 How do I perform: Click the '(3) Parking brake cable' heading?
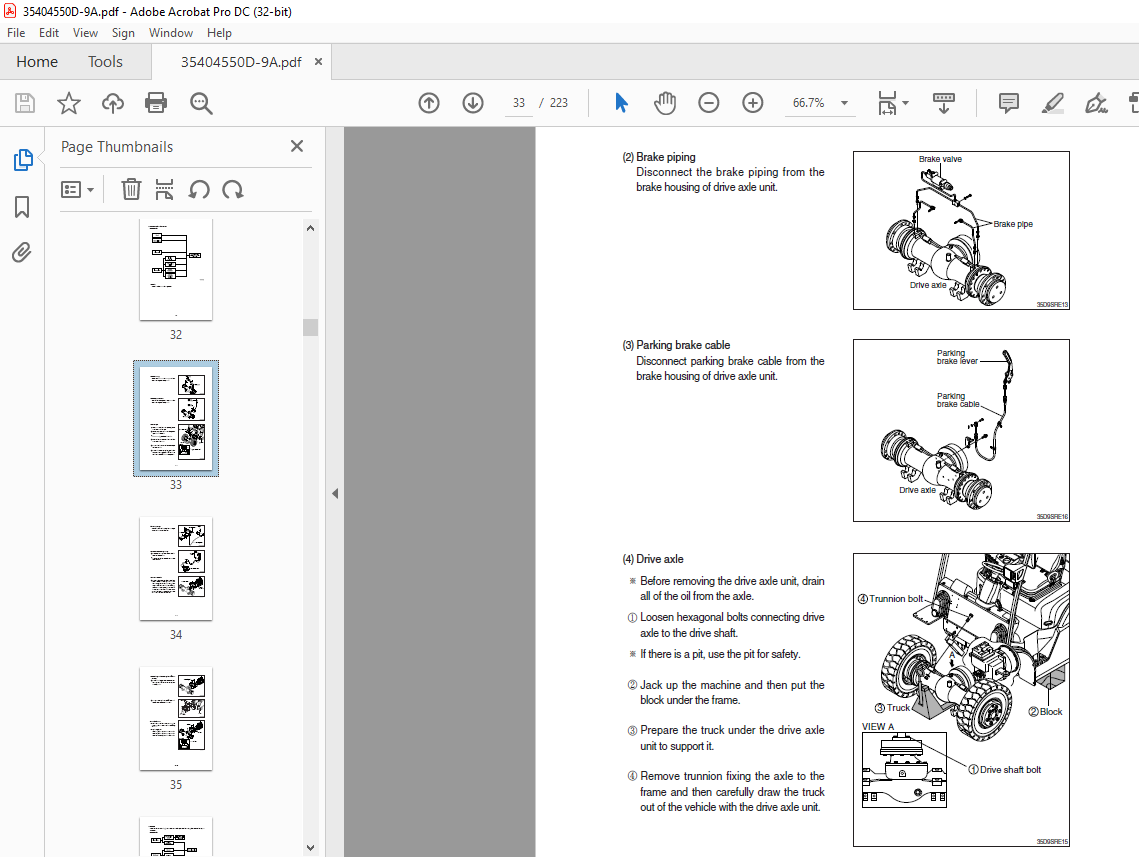[676, 345]
